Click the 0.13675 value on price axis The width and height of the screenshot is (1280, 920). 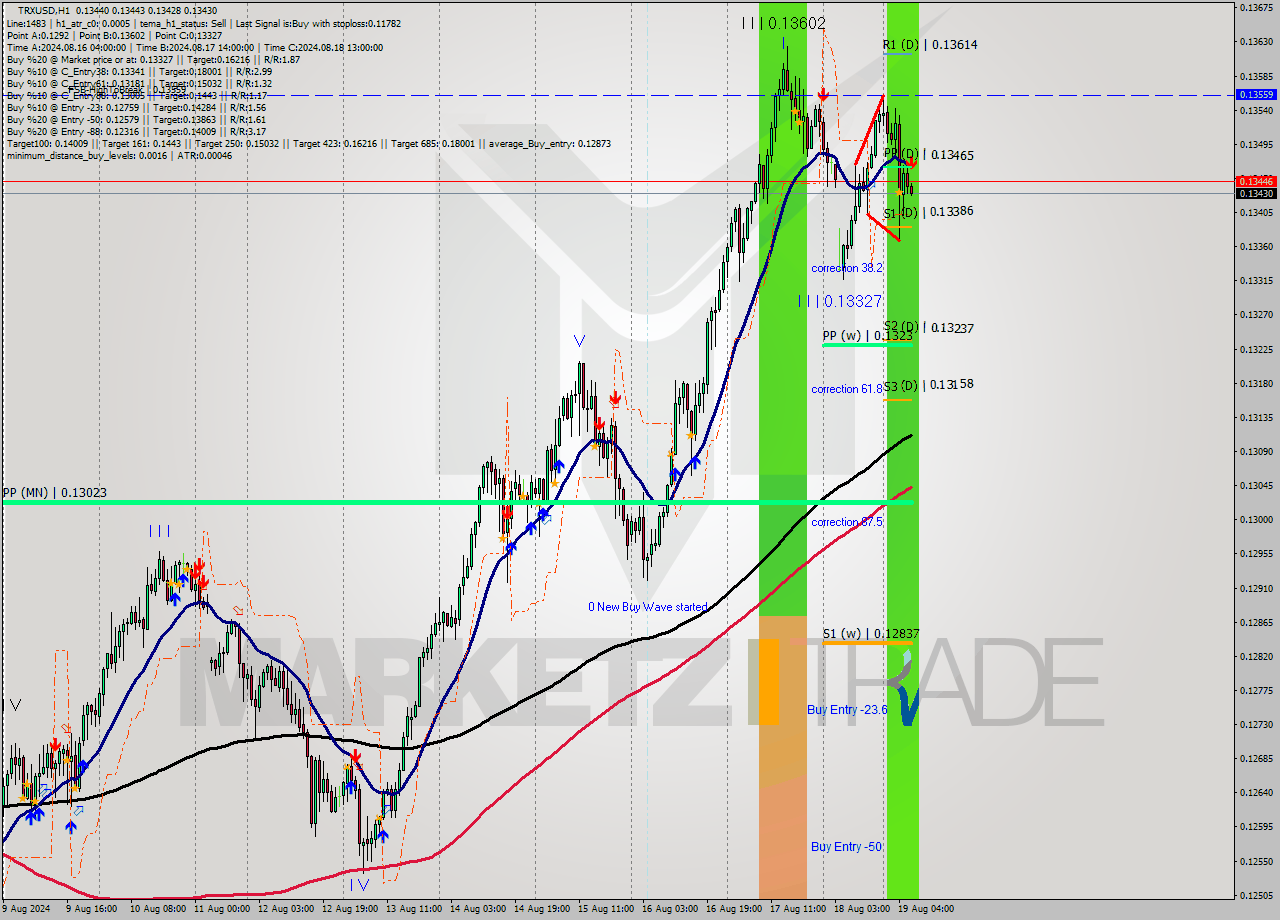pos(1256,7)
